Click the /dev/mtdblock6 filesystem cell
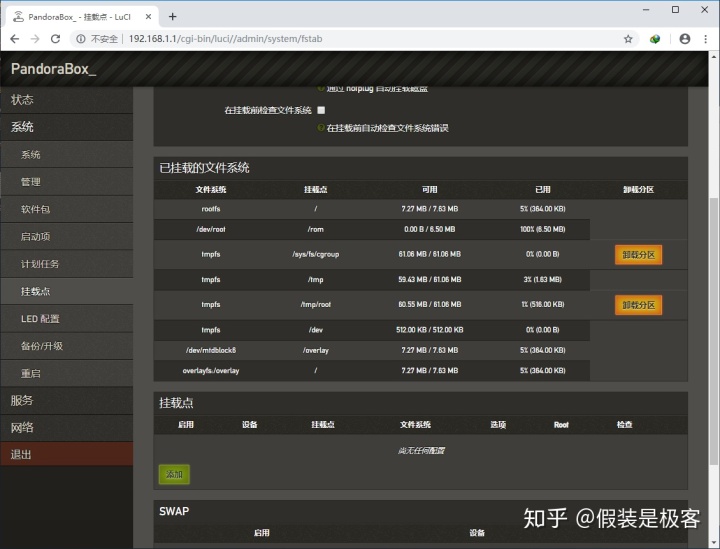This screenshot has height=549, width=720. tap(211, 350)
